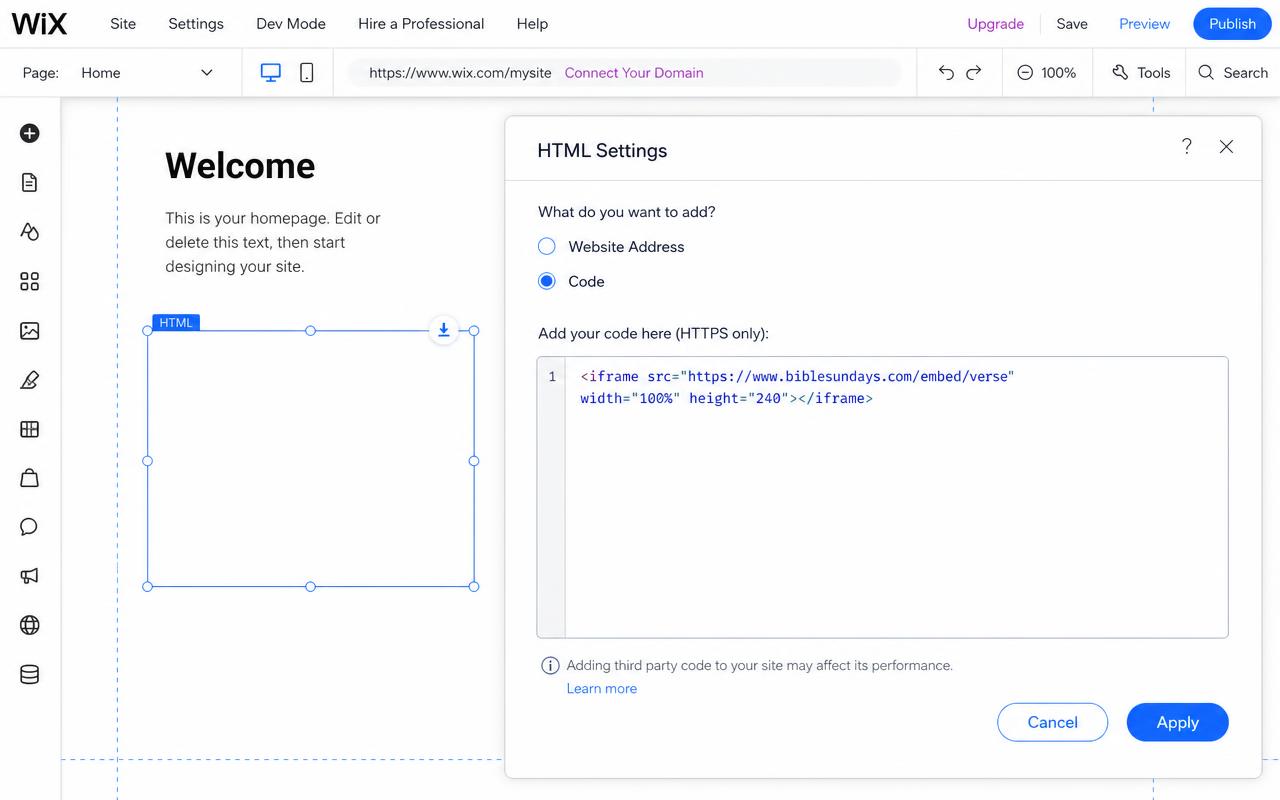This screenshot has height=800, width=1280.
Task: Switch to mobile view icon
Action: click(x=307, y=72)
